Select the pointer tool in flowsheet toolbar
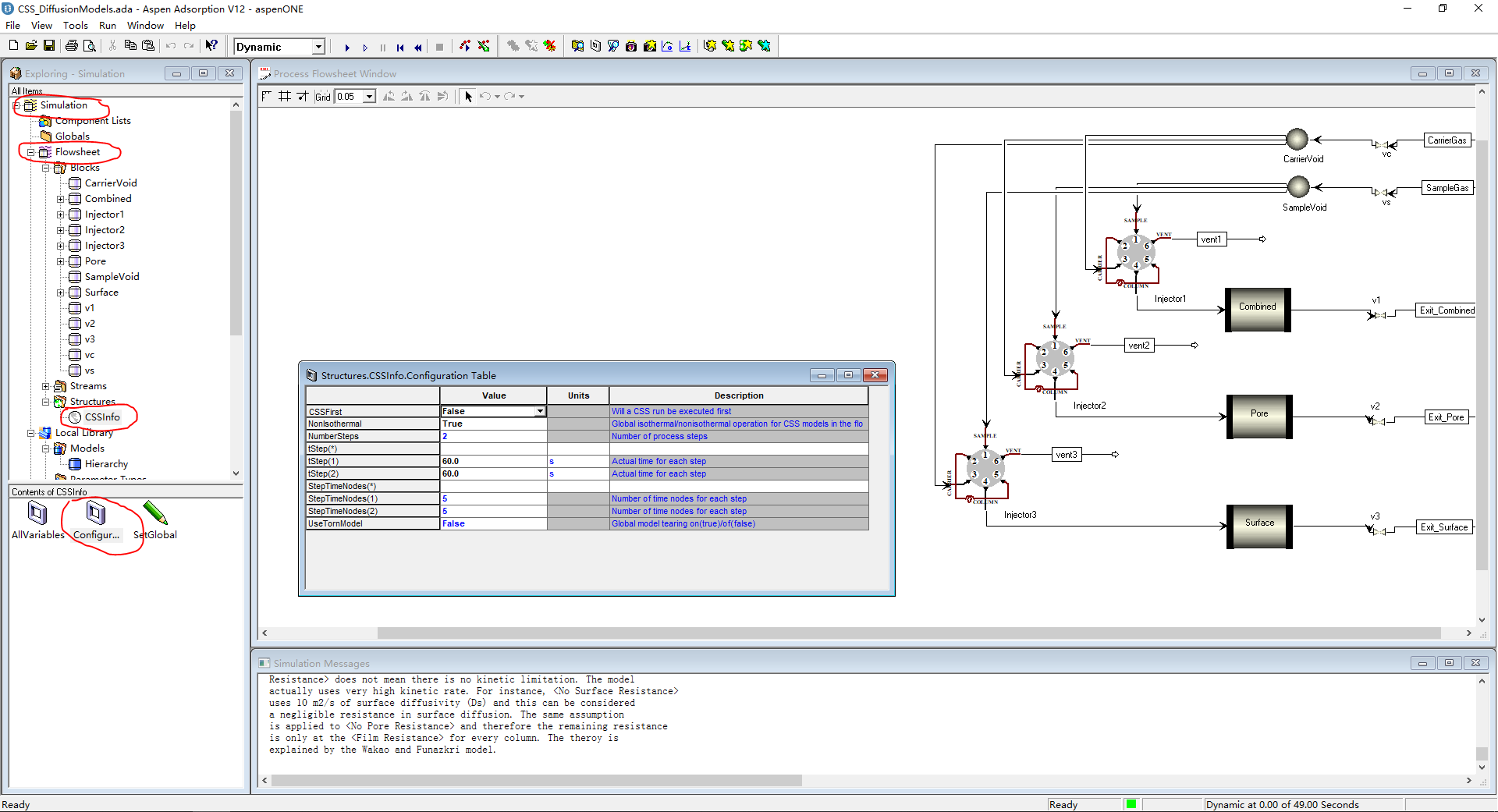The width and height of the screenshot is (1498, 812). pyautogui.click(x=468, y=97)
